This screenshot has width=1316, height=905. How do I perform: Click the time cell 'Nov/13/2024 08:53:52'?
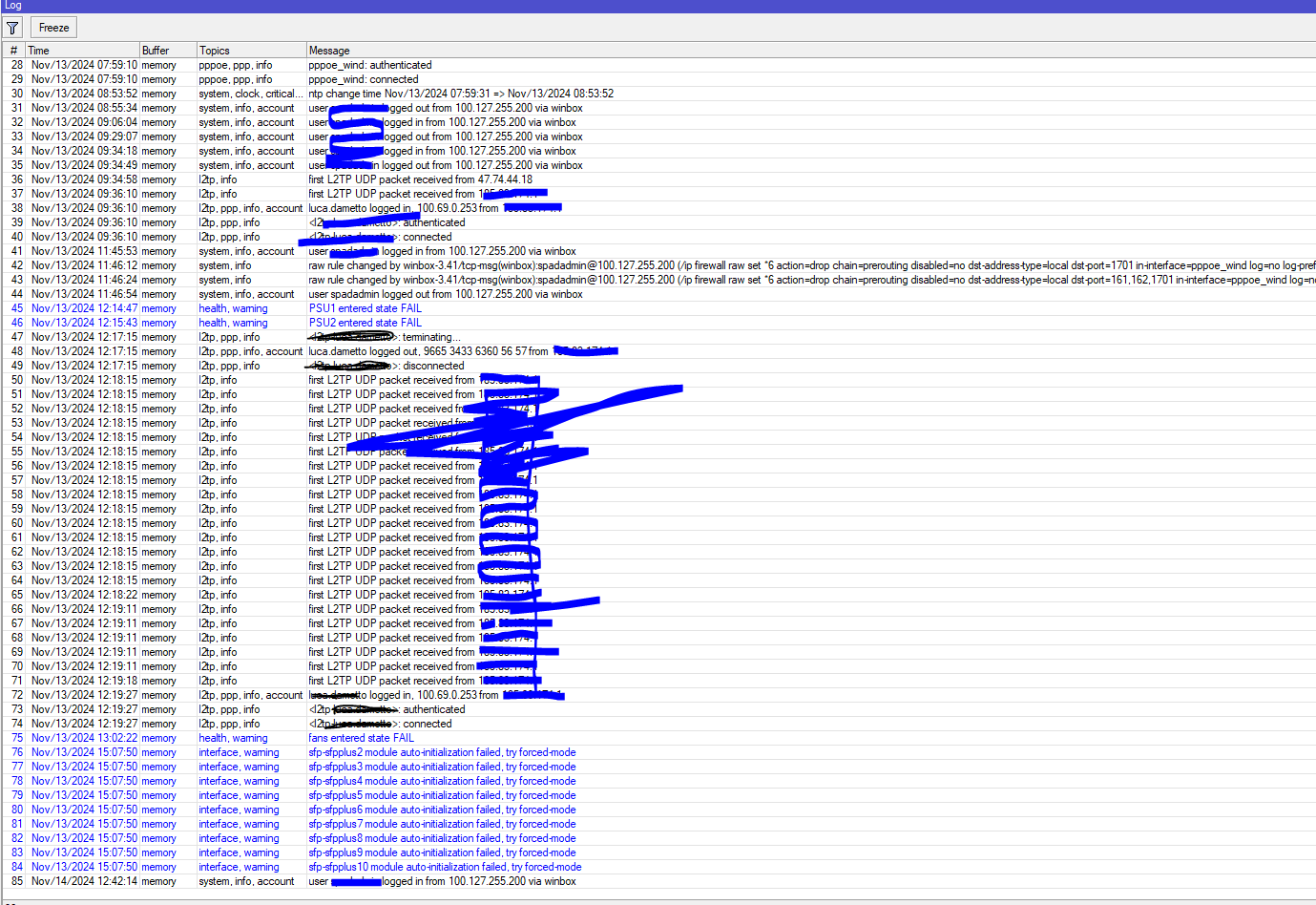[x=84, y=94]
